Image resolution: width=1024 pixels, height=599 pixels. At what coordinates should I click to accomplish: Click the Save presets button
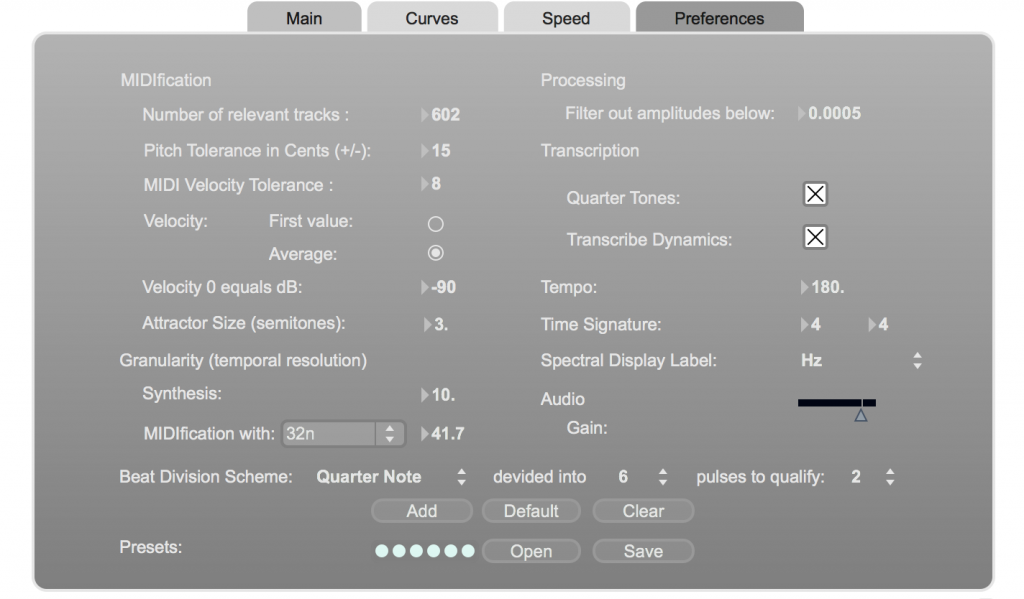(643, 551)
